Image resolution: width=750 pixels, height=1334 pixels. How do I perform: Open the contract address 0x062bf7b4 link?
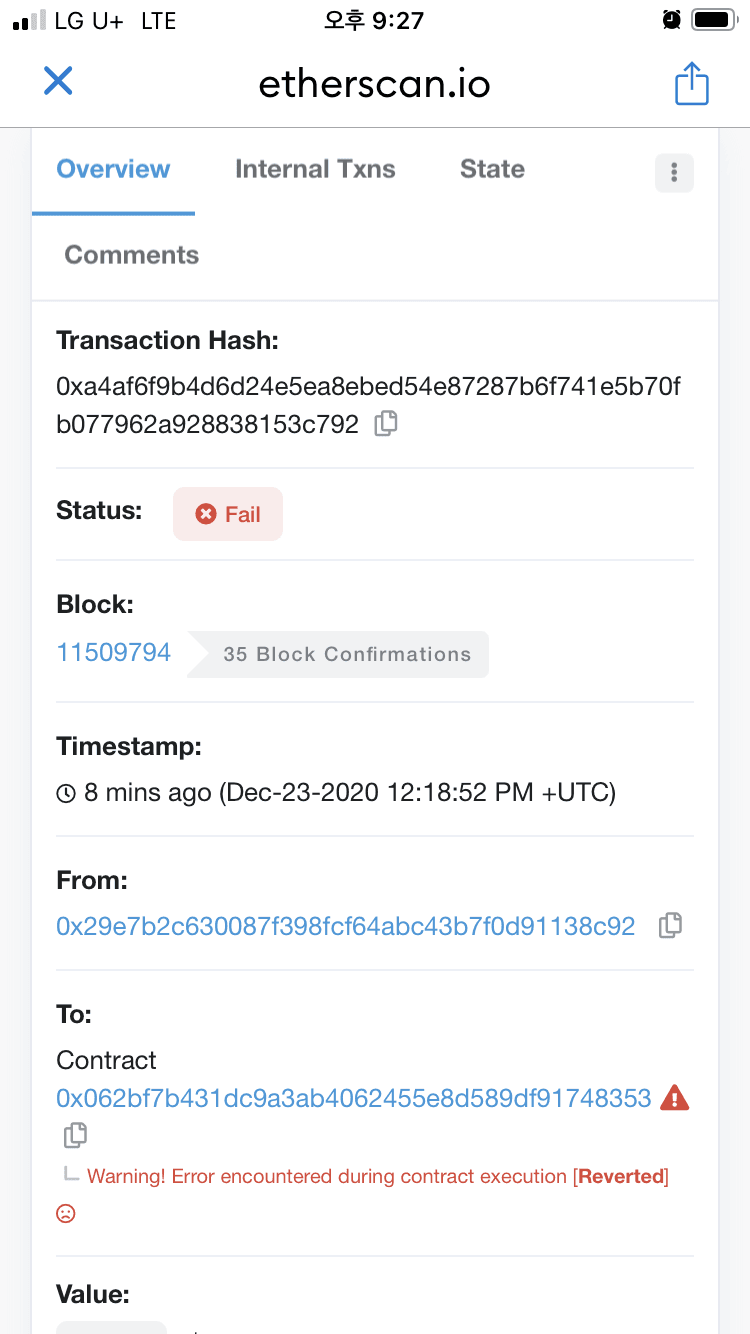pyautogui.click(x=354, y=1098)
